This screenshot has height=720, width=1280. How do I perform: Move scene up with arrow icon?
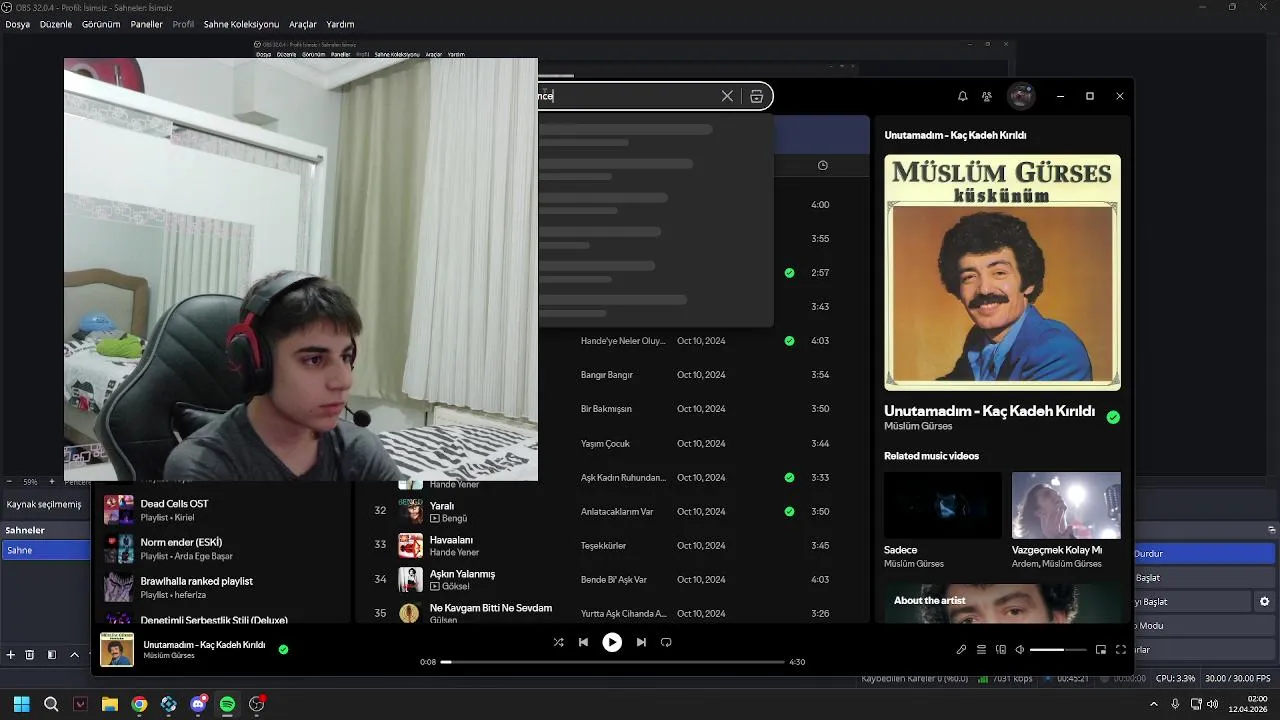pos(74,655)
